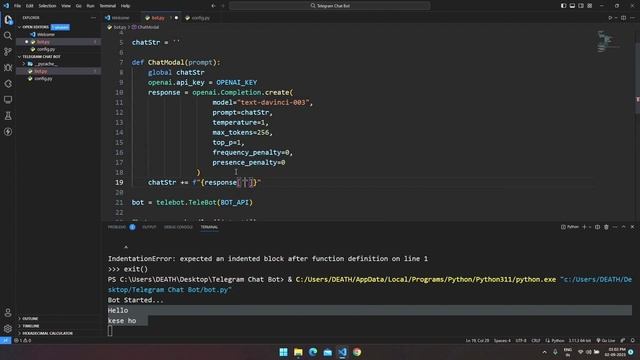Open Source Control view in activity bar

pyautogui.click(x=8, y=51)
